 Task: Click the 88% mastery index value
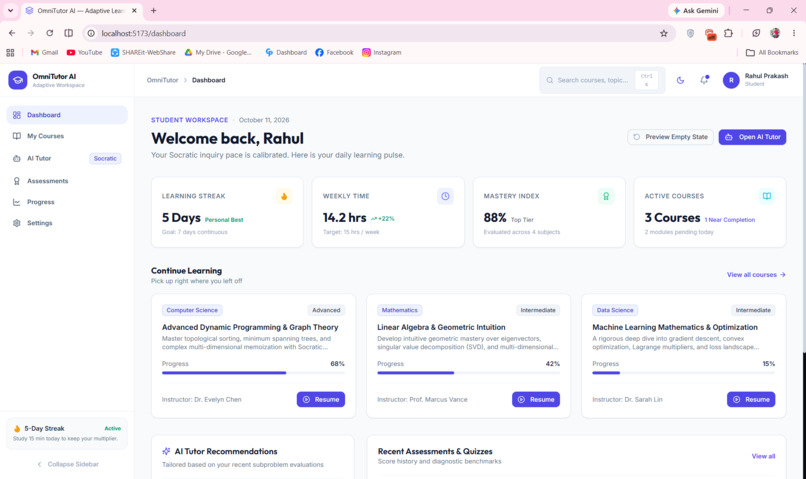pos(495,218)
